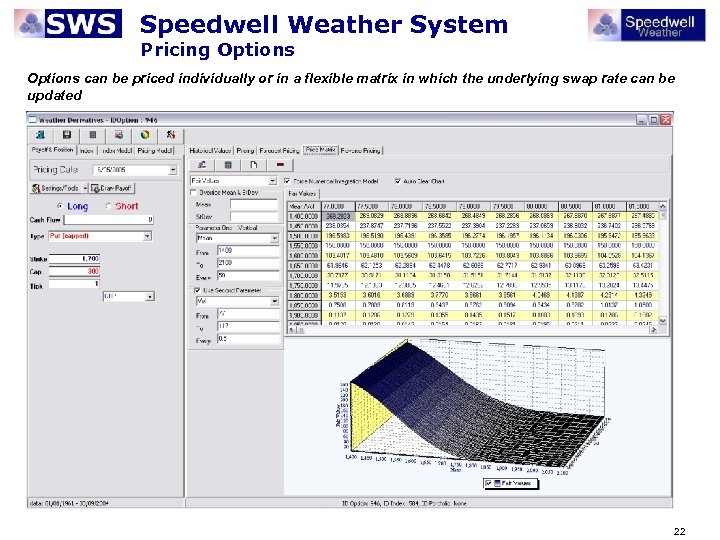Viewport: 720px width, 540px height.
Task: Click the Settings/Tools button
Action: pos(56,188)
